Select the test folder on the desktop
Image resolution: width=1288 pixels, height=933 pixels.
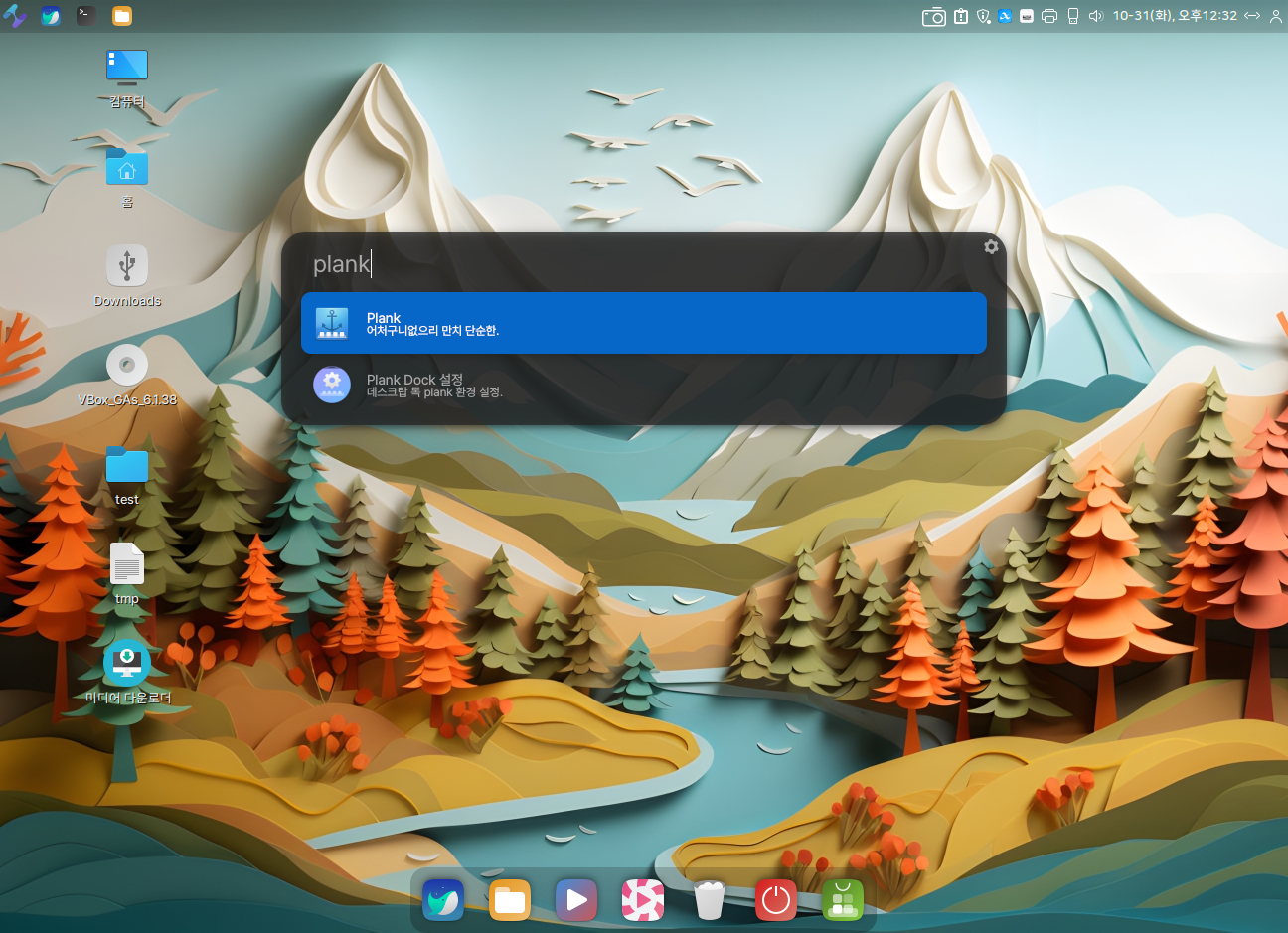[x=127, y=465]
